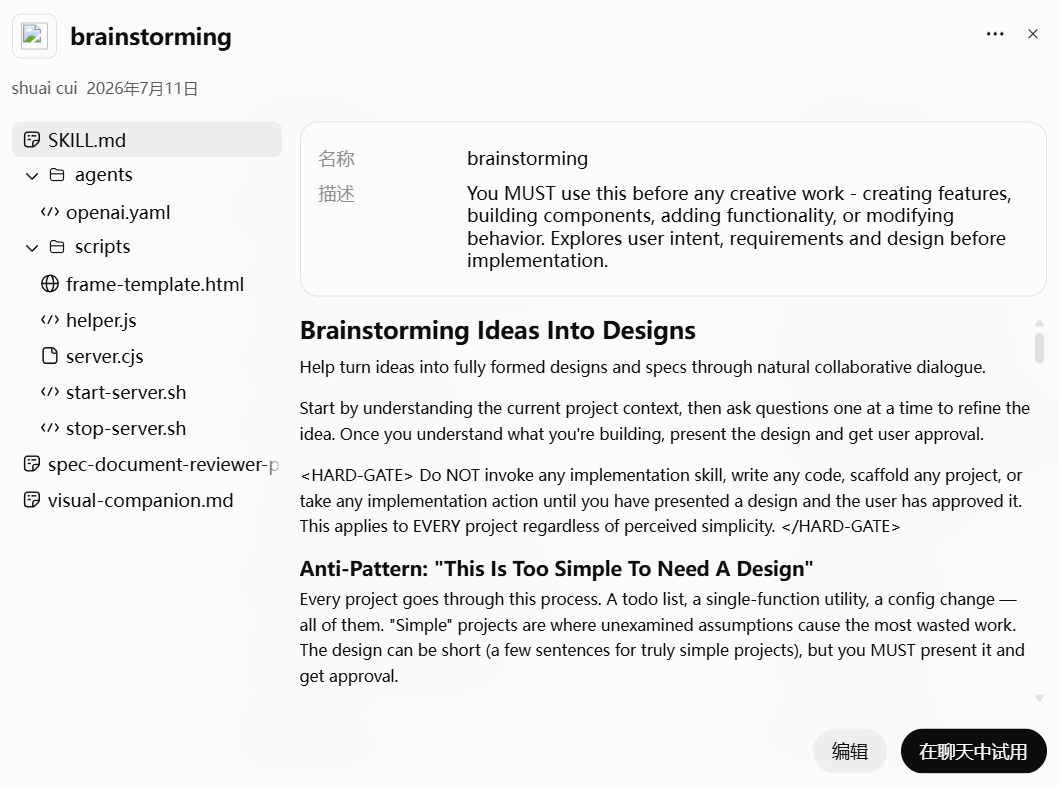Click the globe icon for frame-template.html
1059x787 pixels.
click(50, 284)
